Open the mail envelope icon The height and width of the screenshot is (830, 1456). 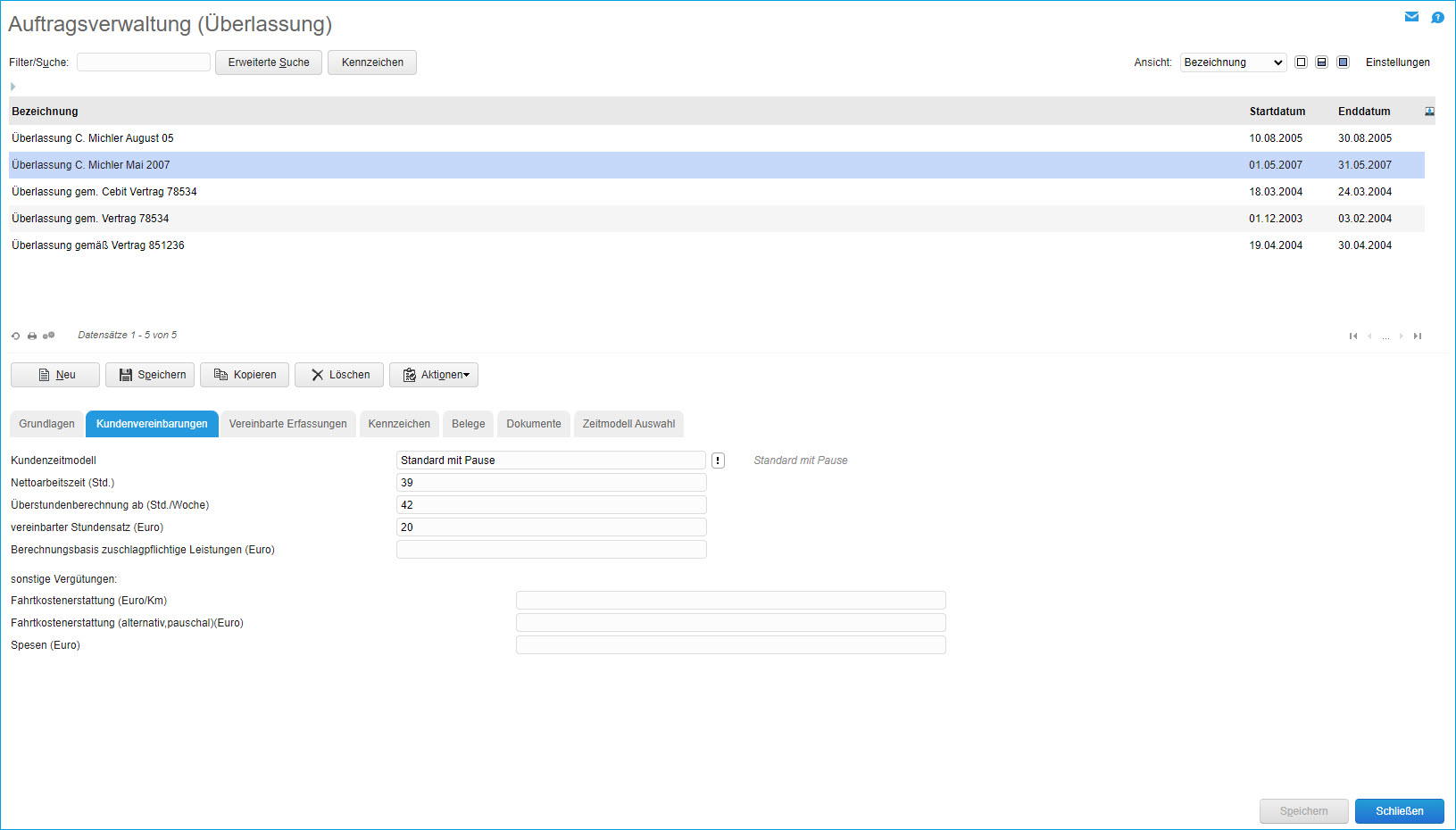(x=1411, y=17)
